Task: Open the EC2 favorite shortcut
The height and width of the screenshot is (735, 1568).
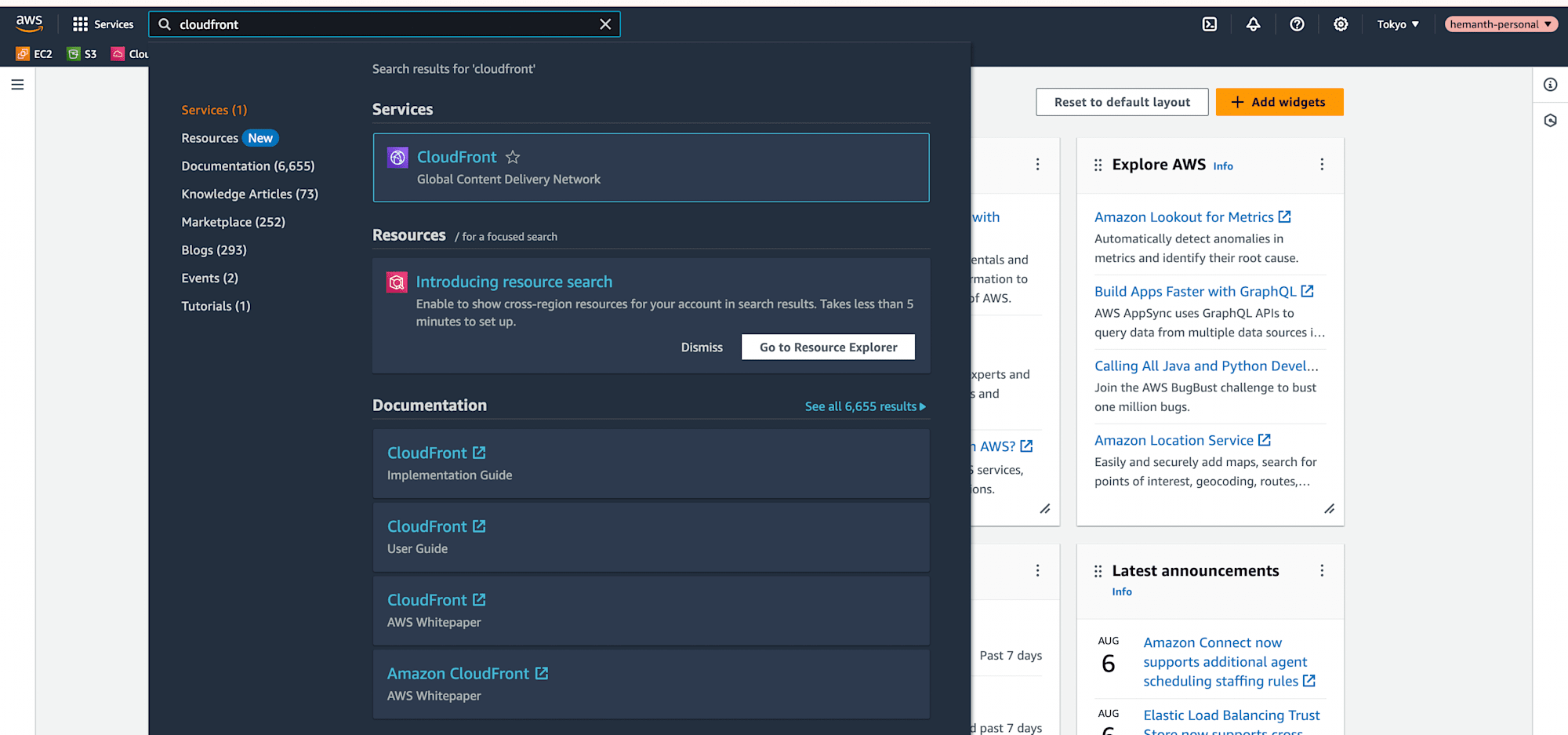Action: 34,53
